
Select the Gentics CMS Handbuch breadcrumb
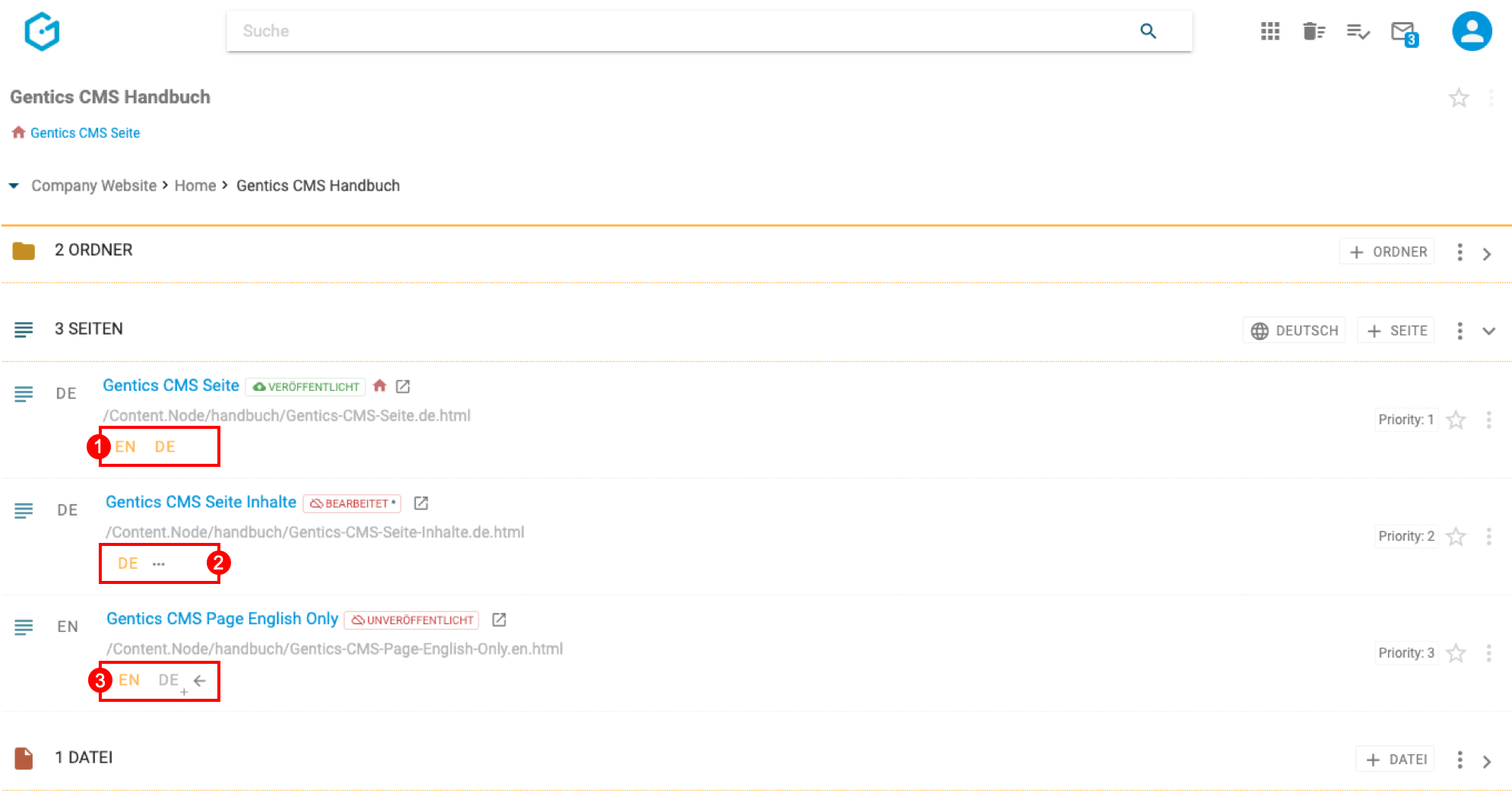318,186
